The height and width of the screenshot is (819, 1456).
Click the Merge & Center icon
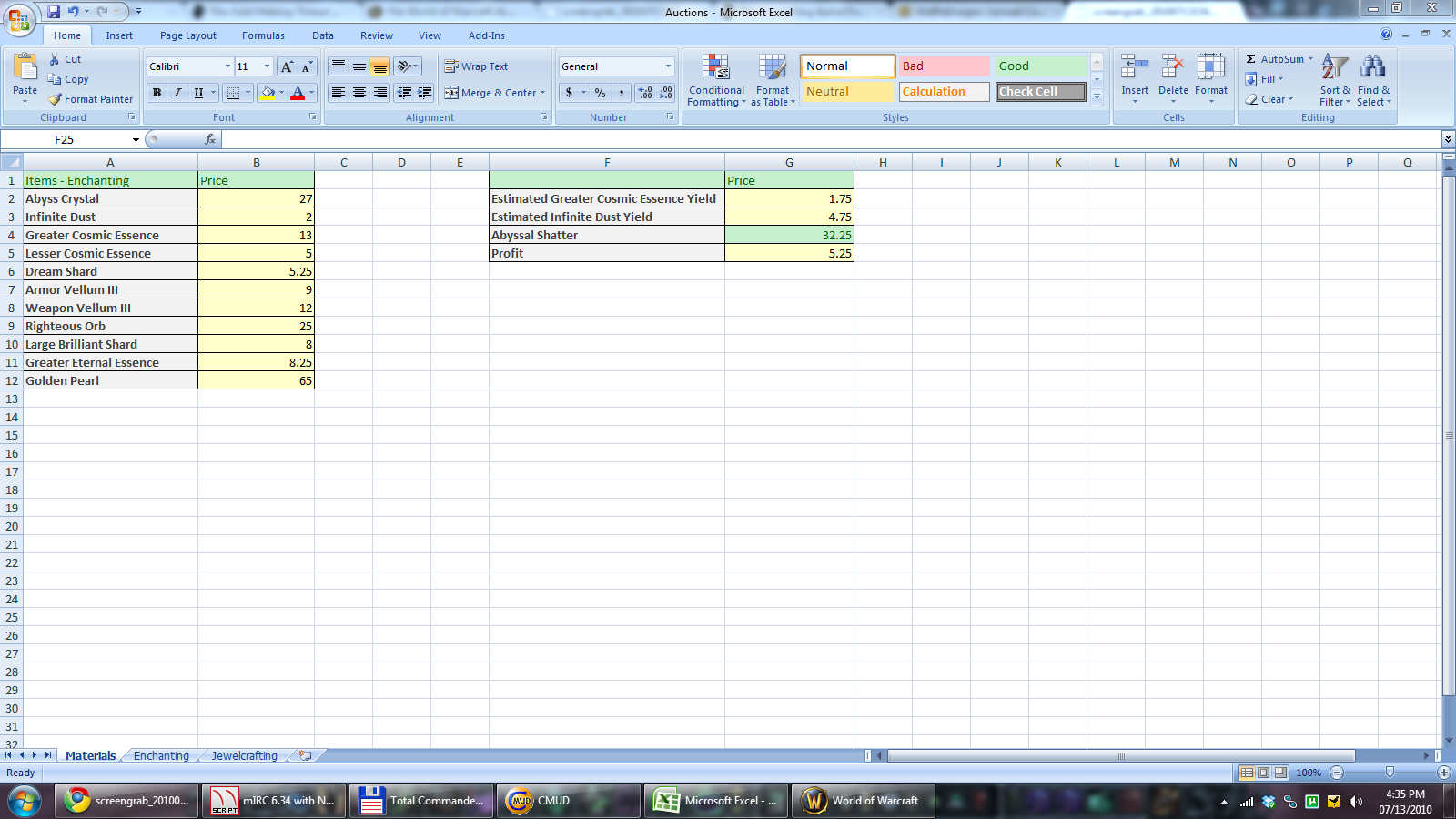click(x=451, y=93)
